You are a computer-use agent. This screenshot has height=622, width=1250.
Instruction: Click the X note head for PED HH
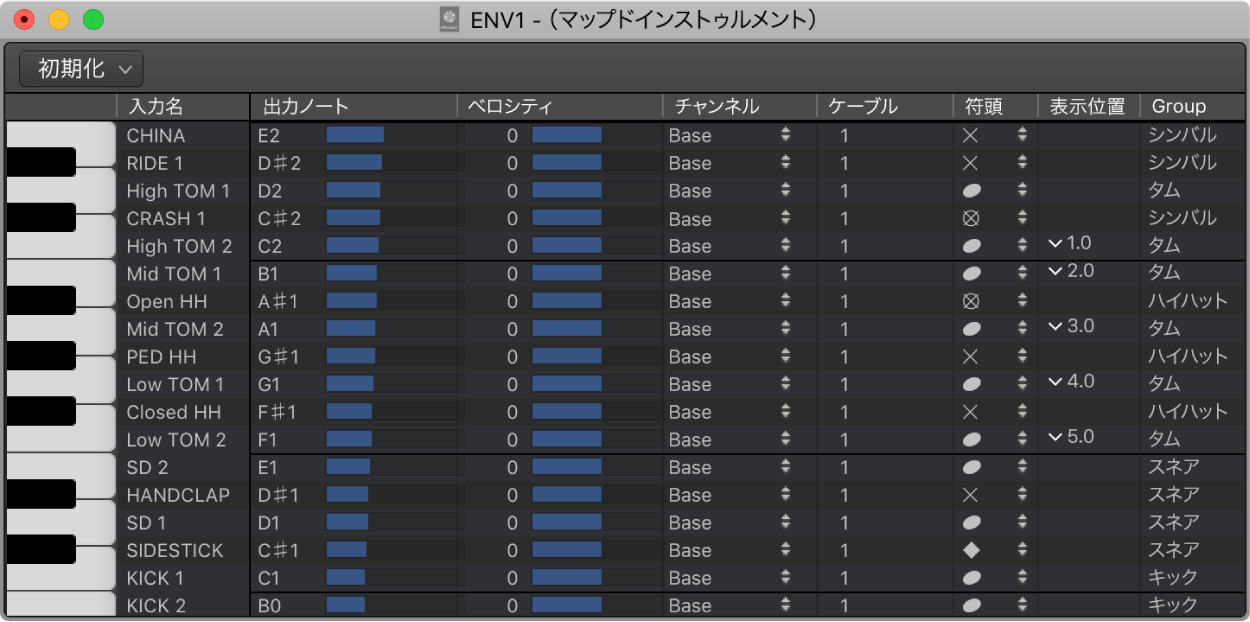point(969,357)
